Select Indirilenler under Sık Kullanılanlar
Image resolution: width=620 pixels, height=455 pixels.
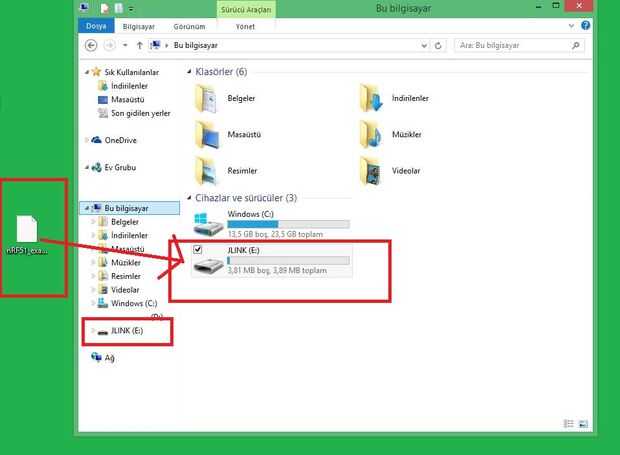[129, 86]
